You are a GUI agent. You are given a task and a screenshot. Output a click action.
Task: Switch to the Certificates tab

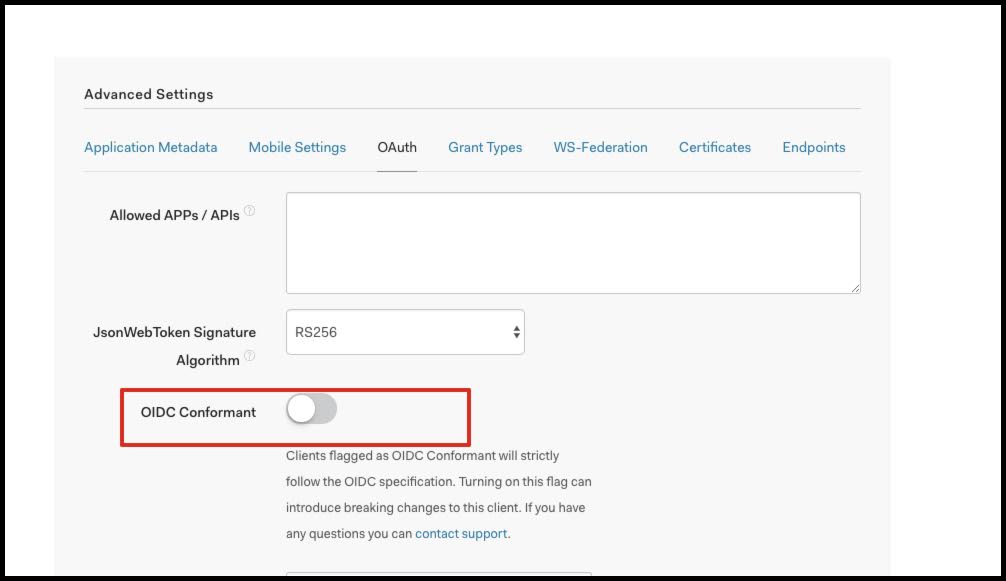pos(714,147)
